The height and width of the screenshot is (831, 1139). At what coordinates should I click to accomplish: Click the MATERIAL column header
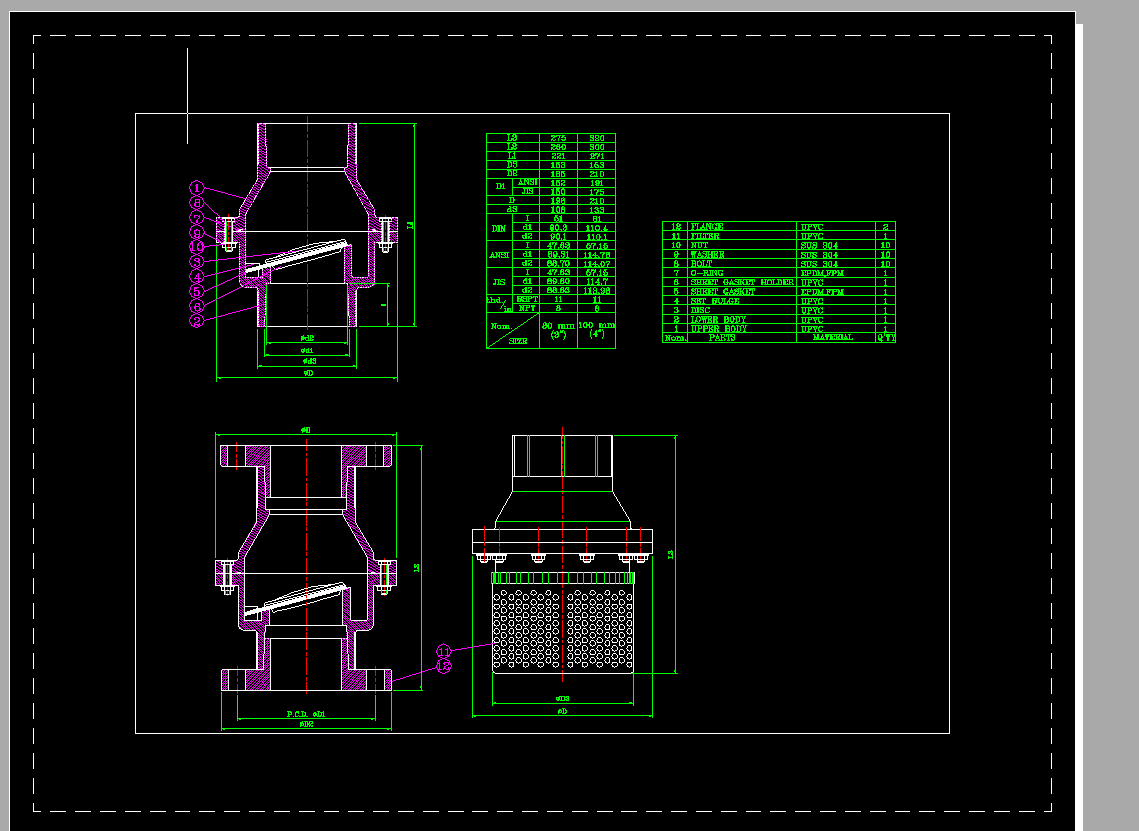[x=832, y=338]
